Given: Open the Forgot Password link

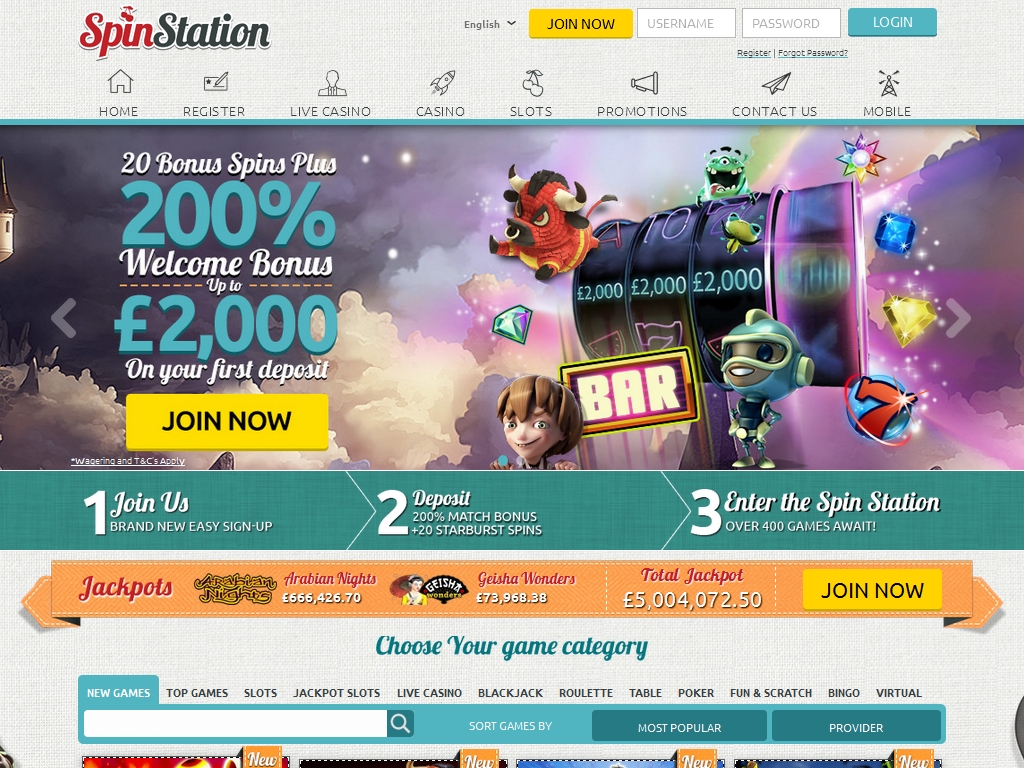Looking at the screenshot, I should [x=812, y=53].
